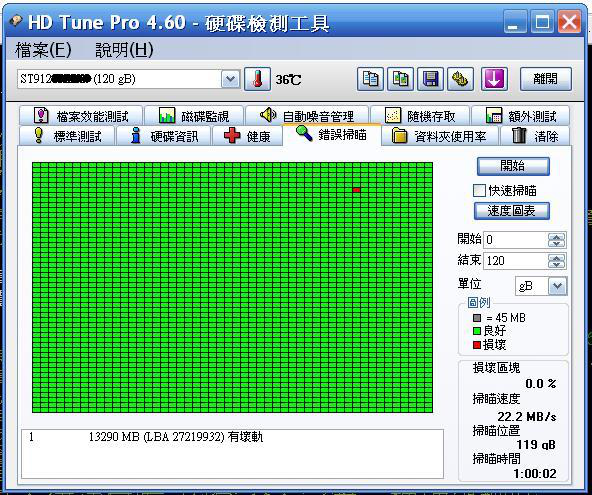592x495 pixels.
Task: Switch to the 磁碟監視 tab
Action: pos(194,116)
